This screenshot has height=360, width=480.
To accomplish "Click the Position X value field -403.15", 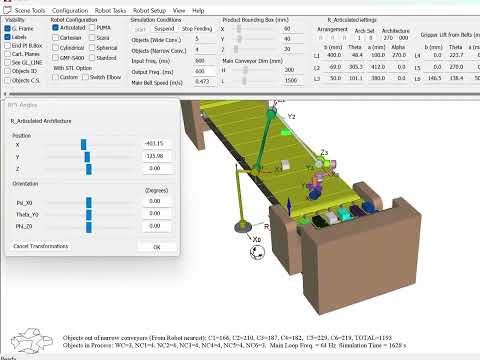I will (x=158, y=144).
